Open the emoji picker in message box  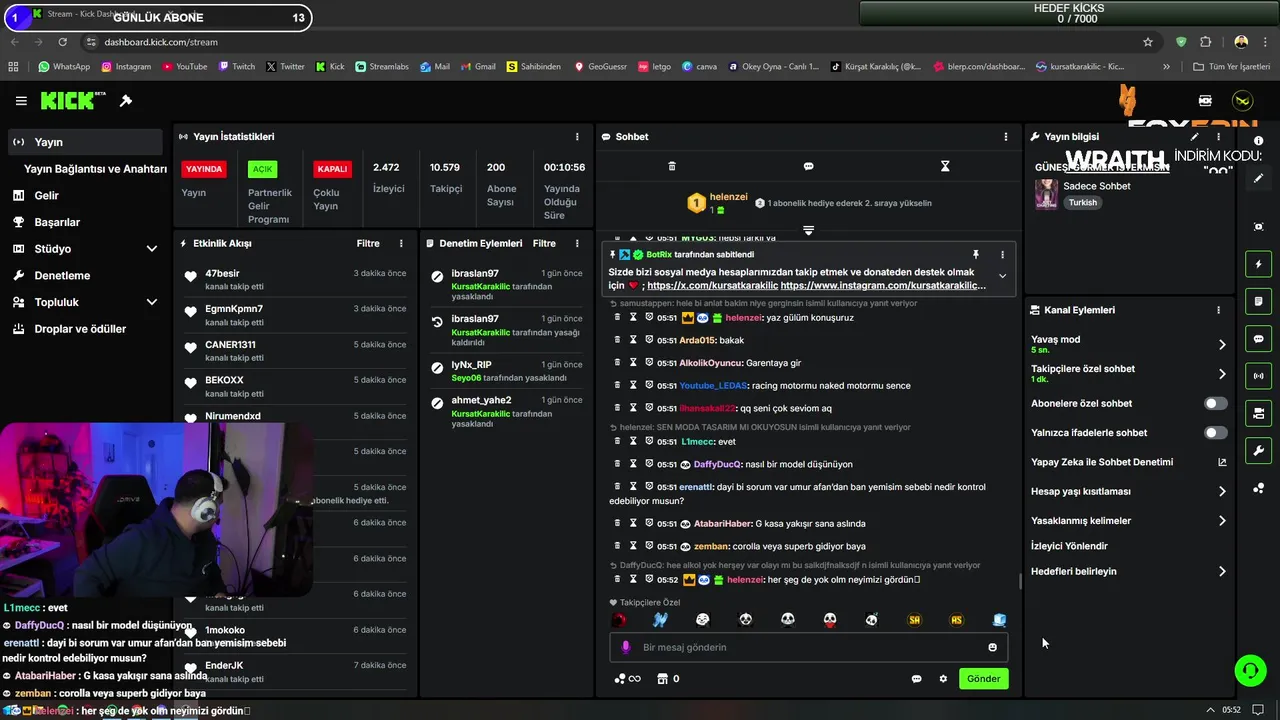click(992, 647)
